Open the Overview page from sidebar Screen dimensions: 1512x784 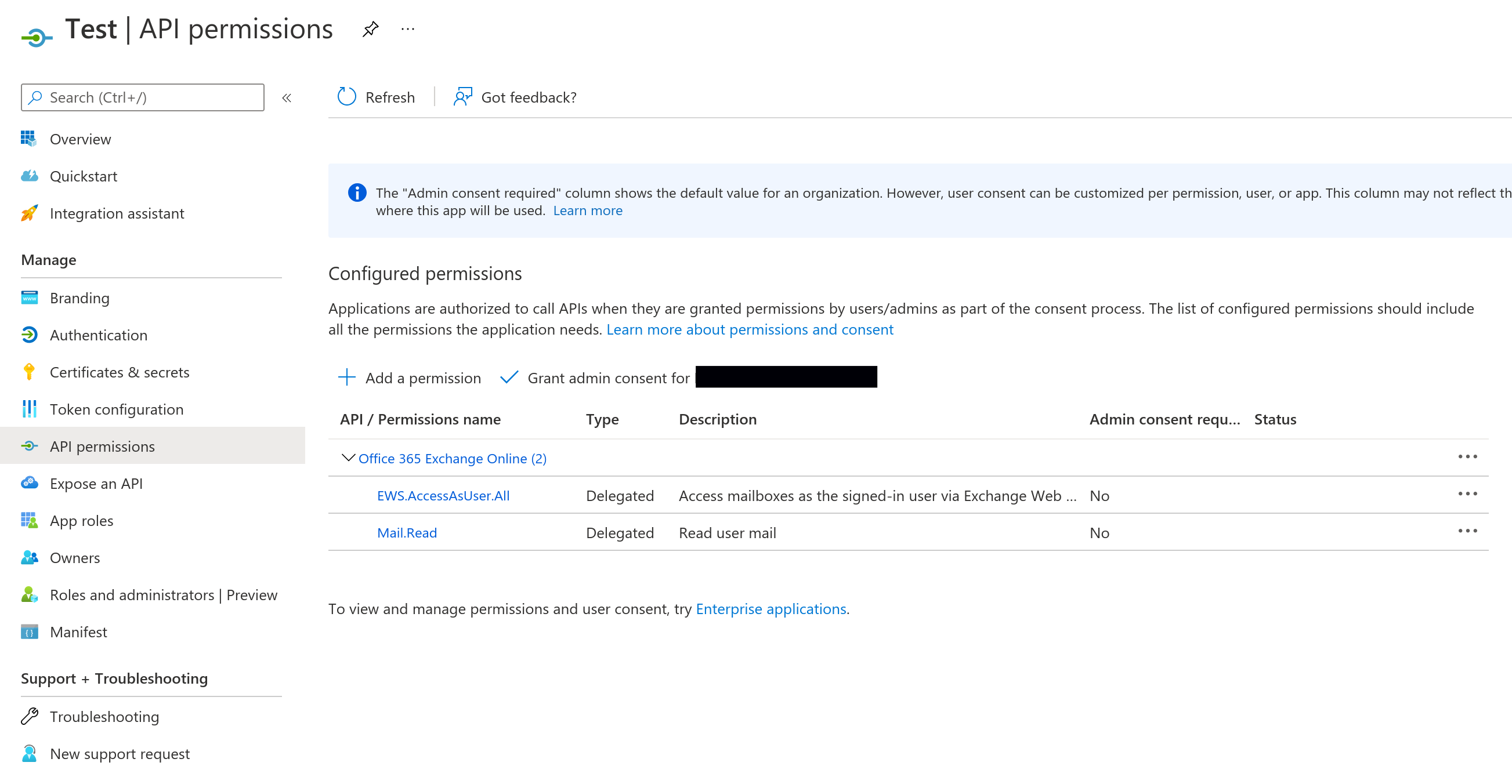pos(81,139)
